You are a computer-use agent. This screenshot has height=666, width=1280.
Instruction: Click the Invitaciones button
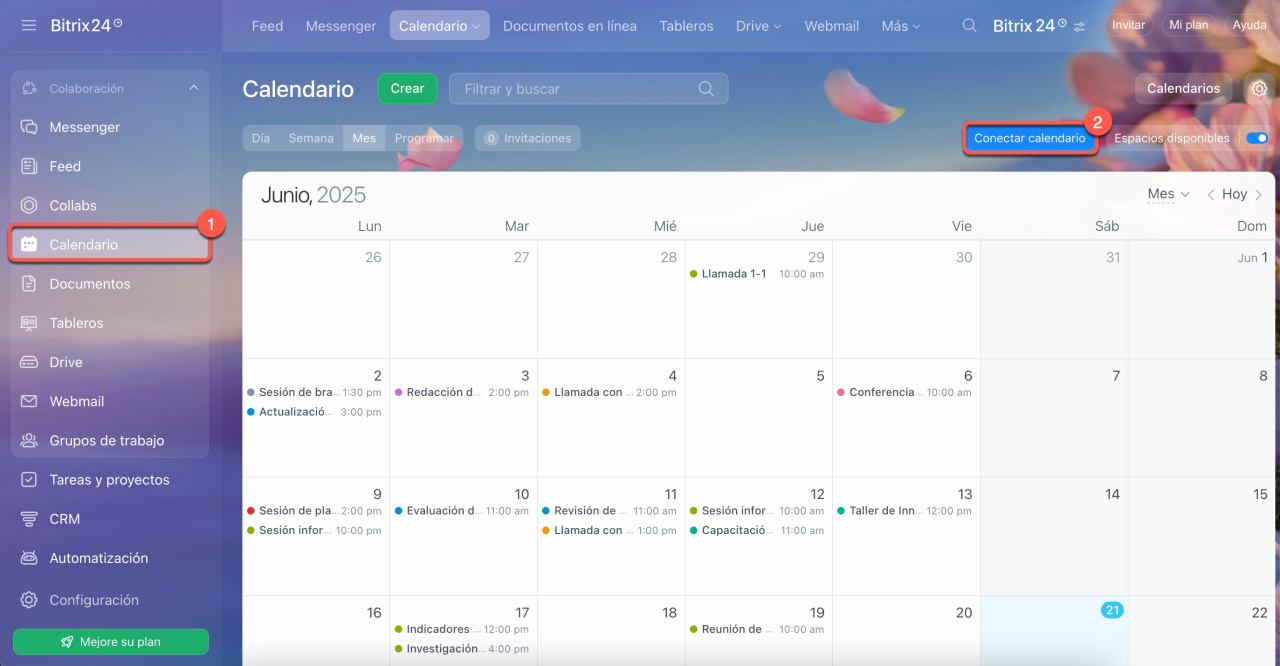528,138
